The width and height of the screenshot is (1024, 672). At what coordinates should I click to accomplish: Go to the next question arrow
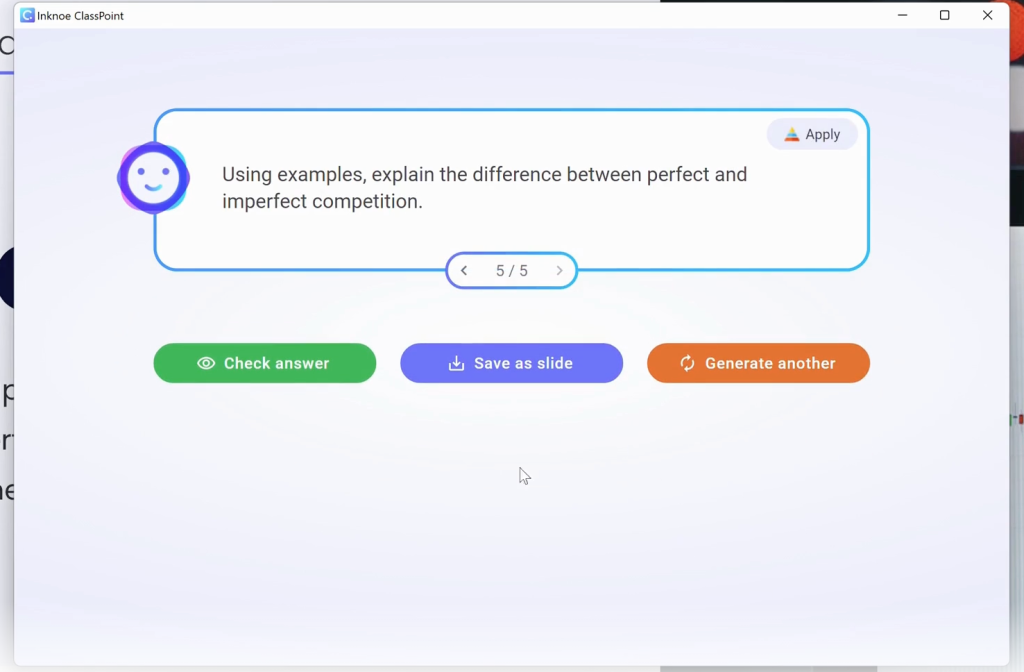tap(559, 270)
